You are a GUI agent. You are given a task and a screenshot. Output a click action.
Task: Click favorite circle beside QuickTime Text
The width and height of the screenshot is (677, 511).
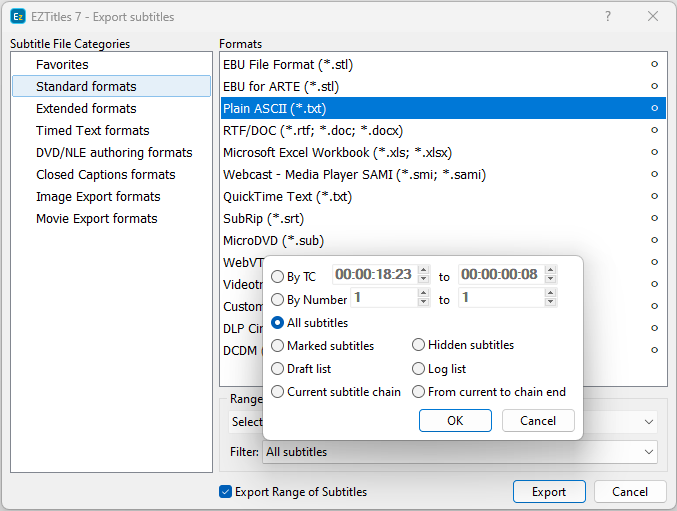tap(654, 197)
